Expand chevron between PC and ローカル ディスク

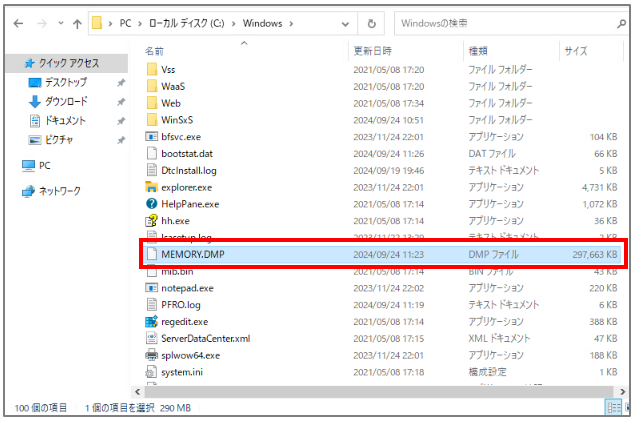click(x=140, y=24)
